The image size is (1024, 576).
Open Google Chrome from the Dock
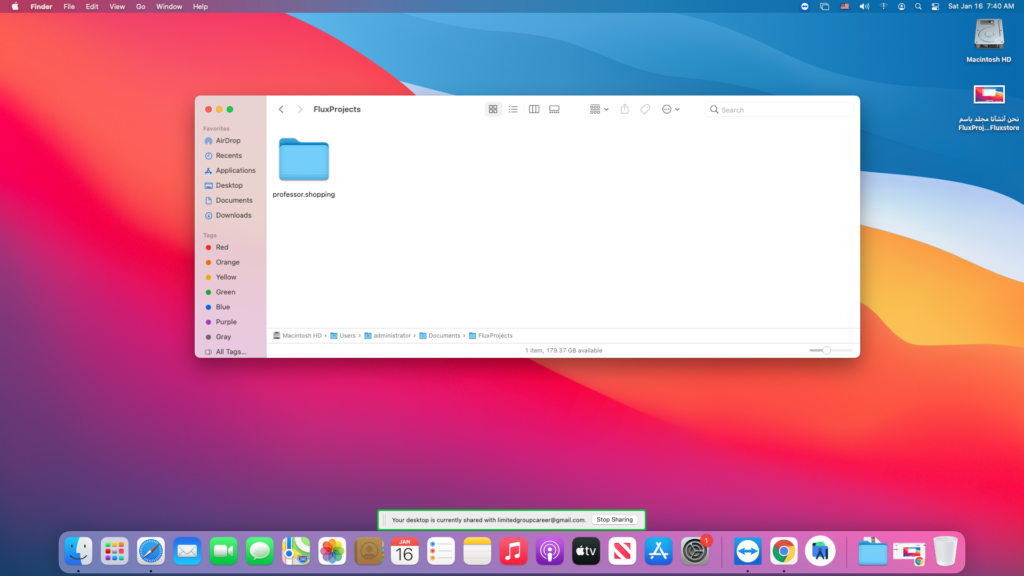(784, 552)
